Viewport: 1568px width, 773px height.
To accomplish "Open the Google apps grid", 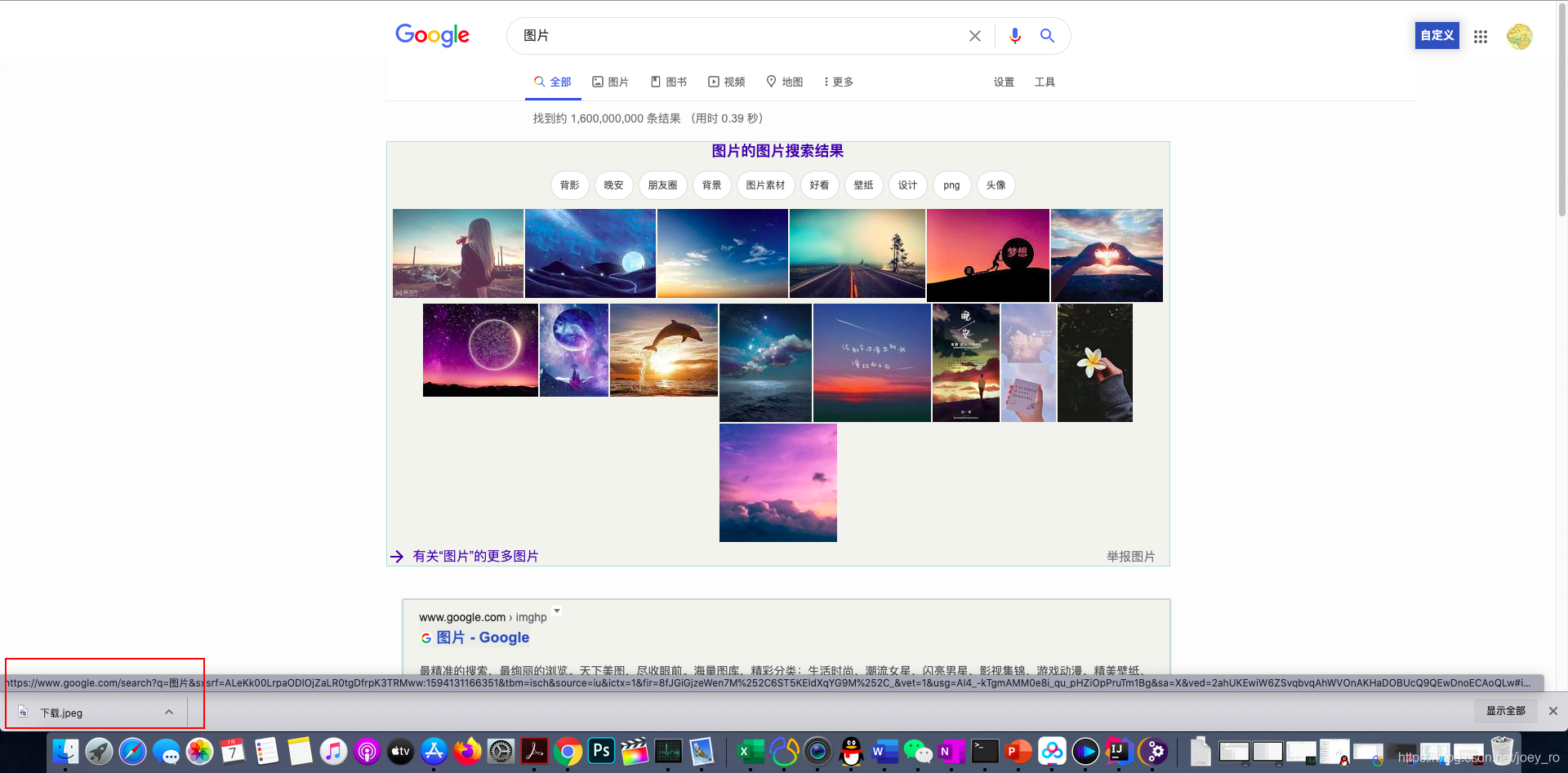I will click(x=1481, y=36).
